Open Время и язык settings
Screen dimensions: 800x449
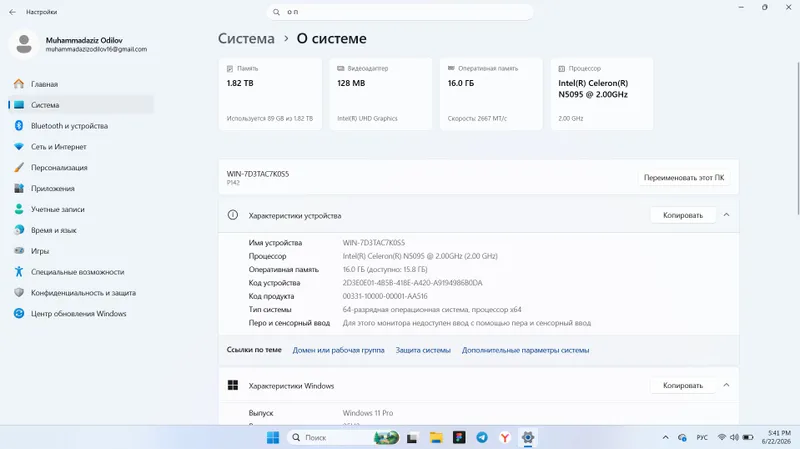pyautogui.click(x=81, y=230)
